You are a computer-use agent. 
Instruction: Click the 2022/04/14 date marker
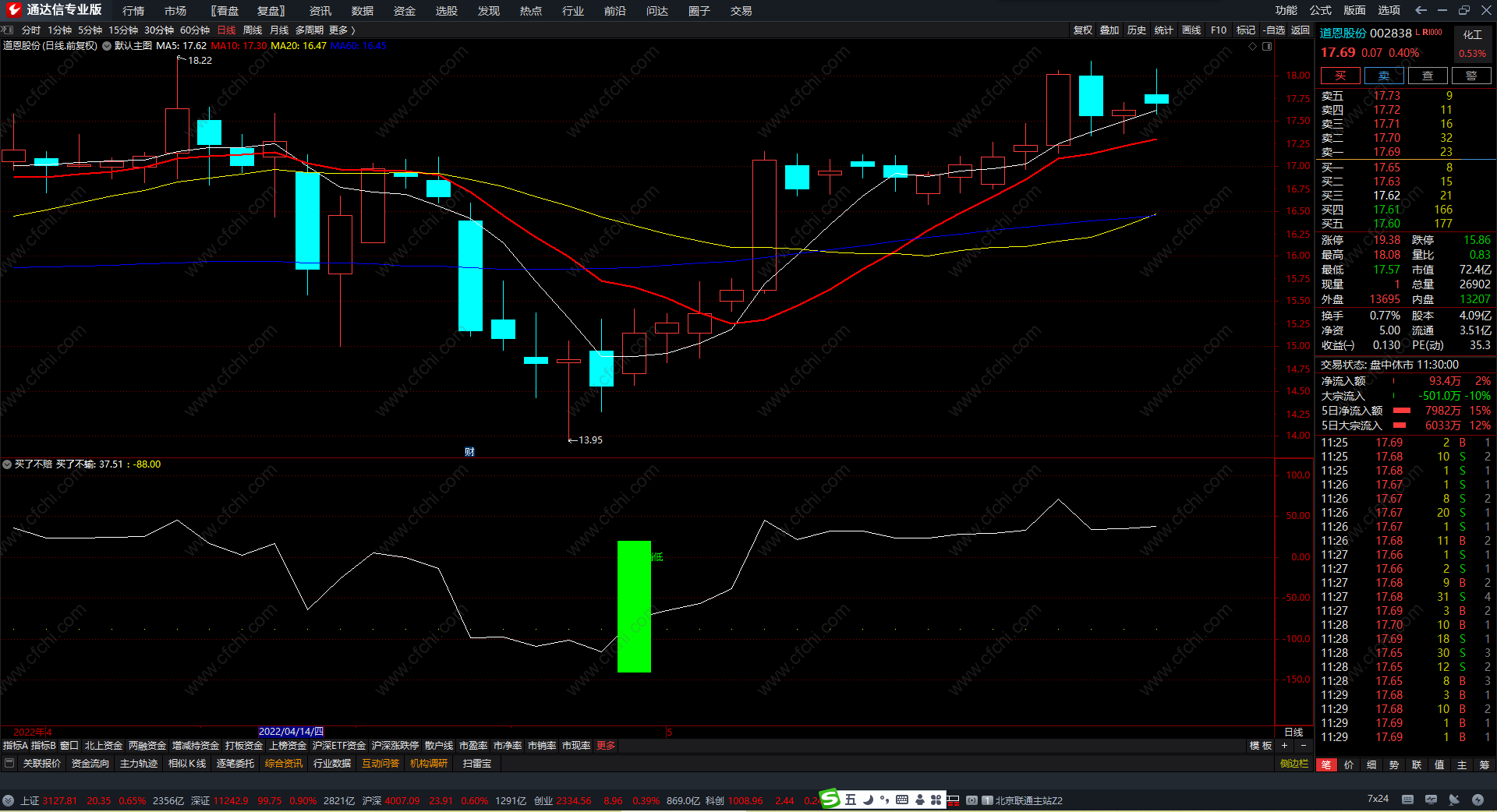pos(291,732)
